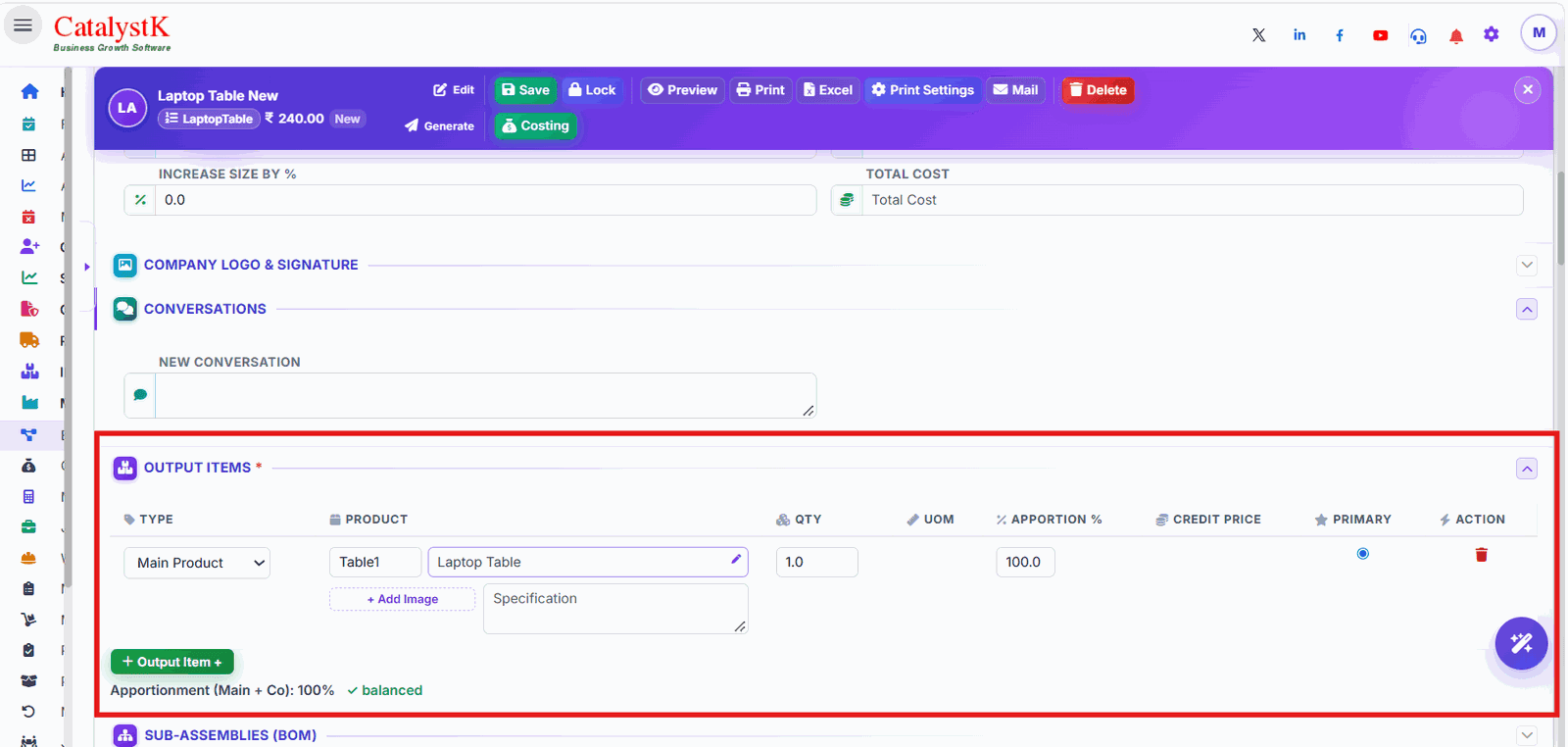1568x747 pixels.
Task: Click the add-user icon in sidebar
Action: pos(29,246)
